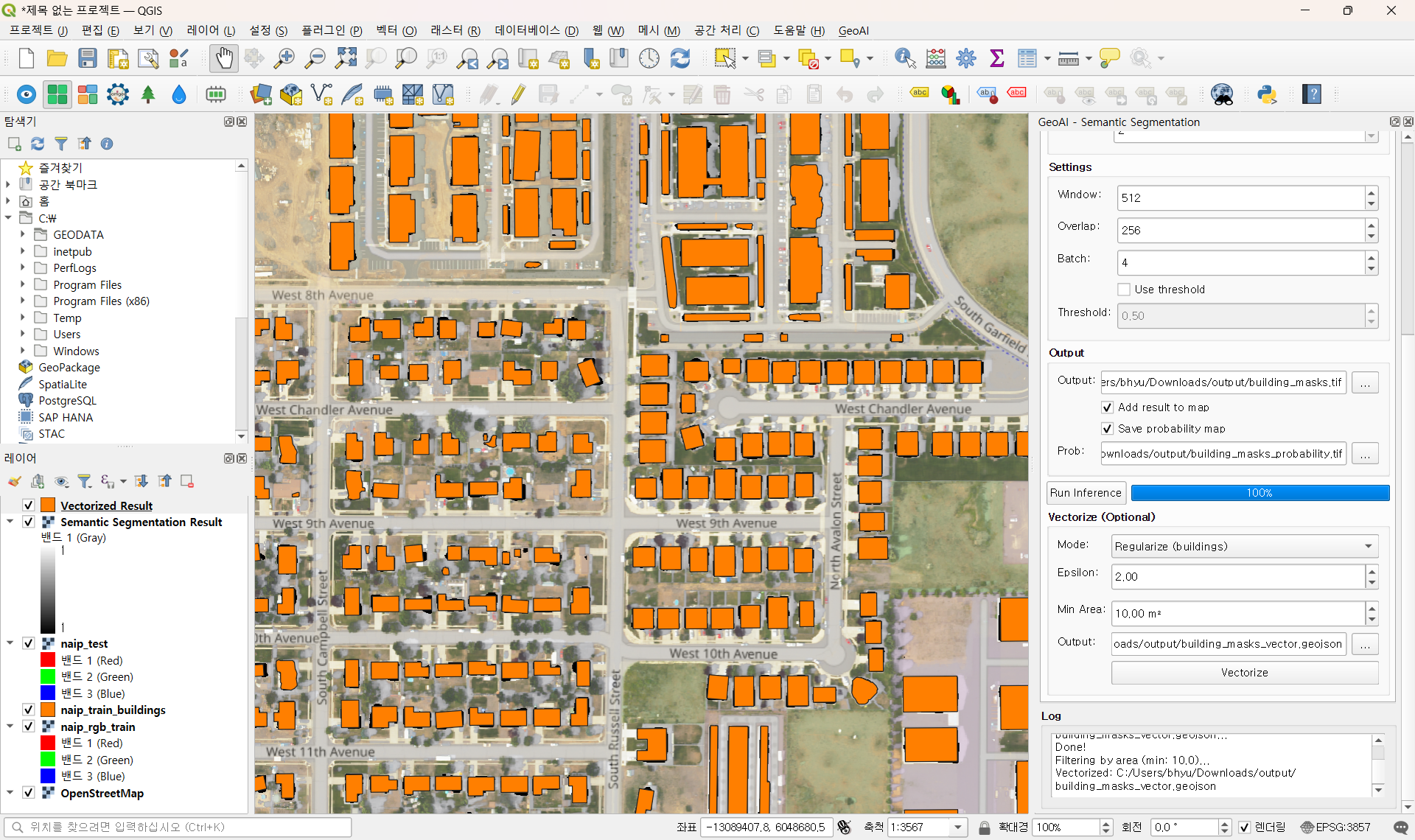
Task: Open the scale 1:3567 dropdown
Action: click(957, 827)
